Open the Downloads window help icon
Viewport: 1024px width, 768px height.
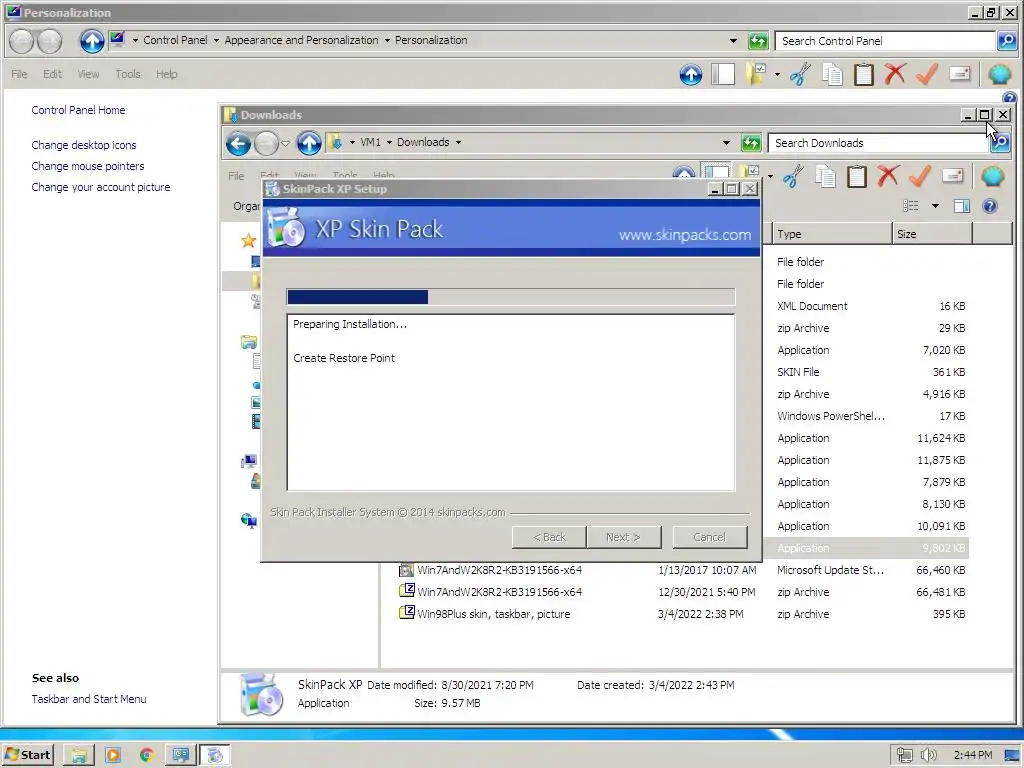tap(990, 206)
